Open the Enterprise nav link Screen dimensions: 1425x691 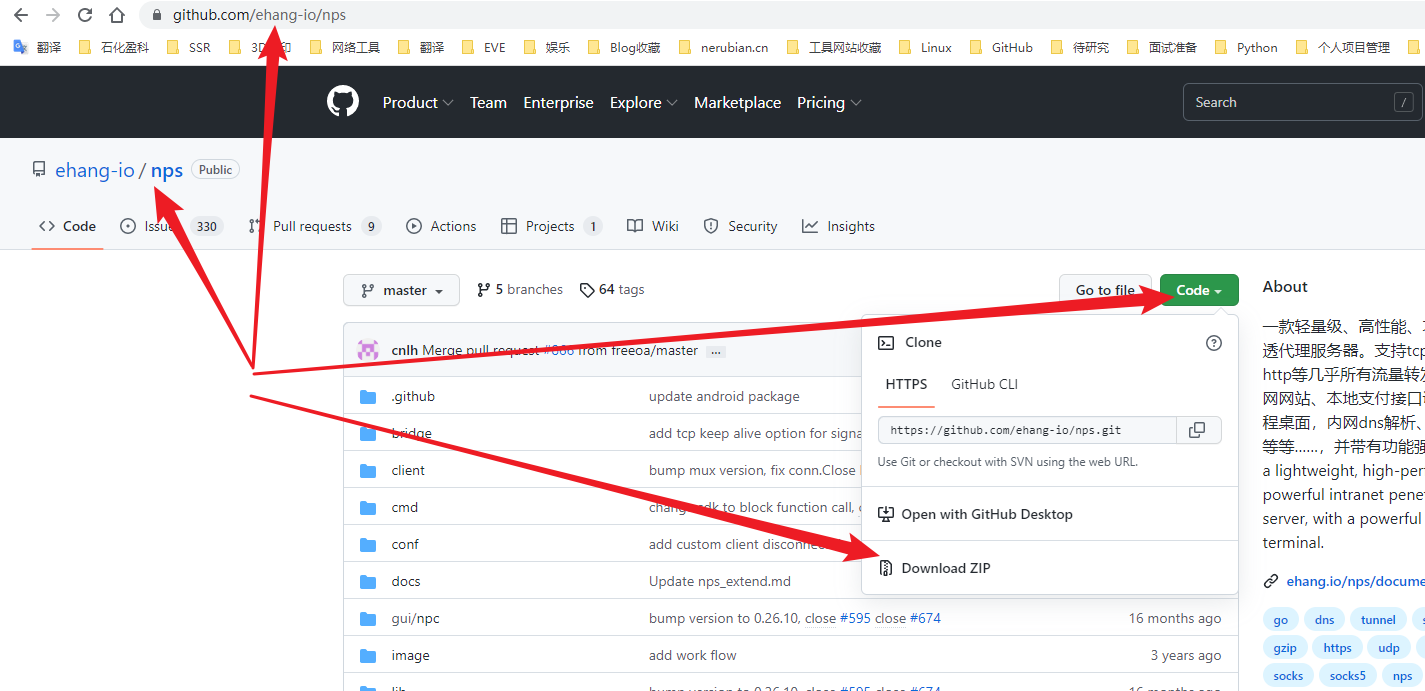(x=558, y=102)
